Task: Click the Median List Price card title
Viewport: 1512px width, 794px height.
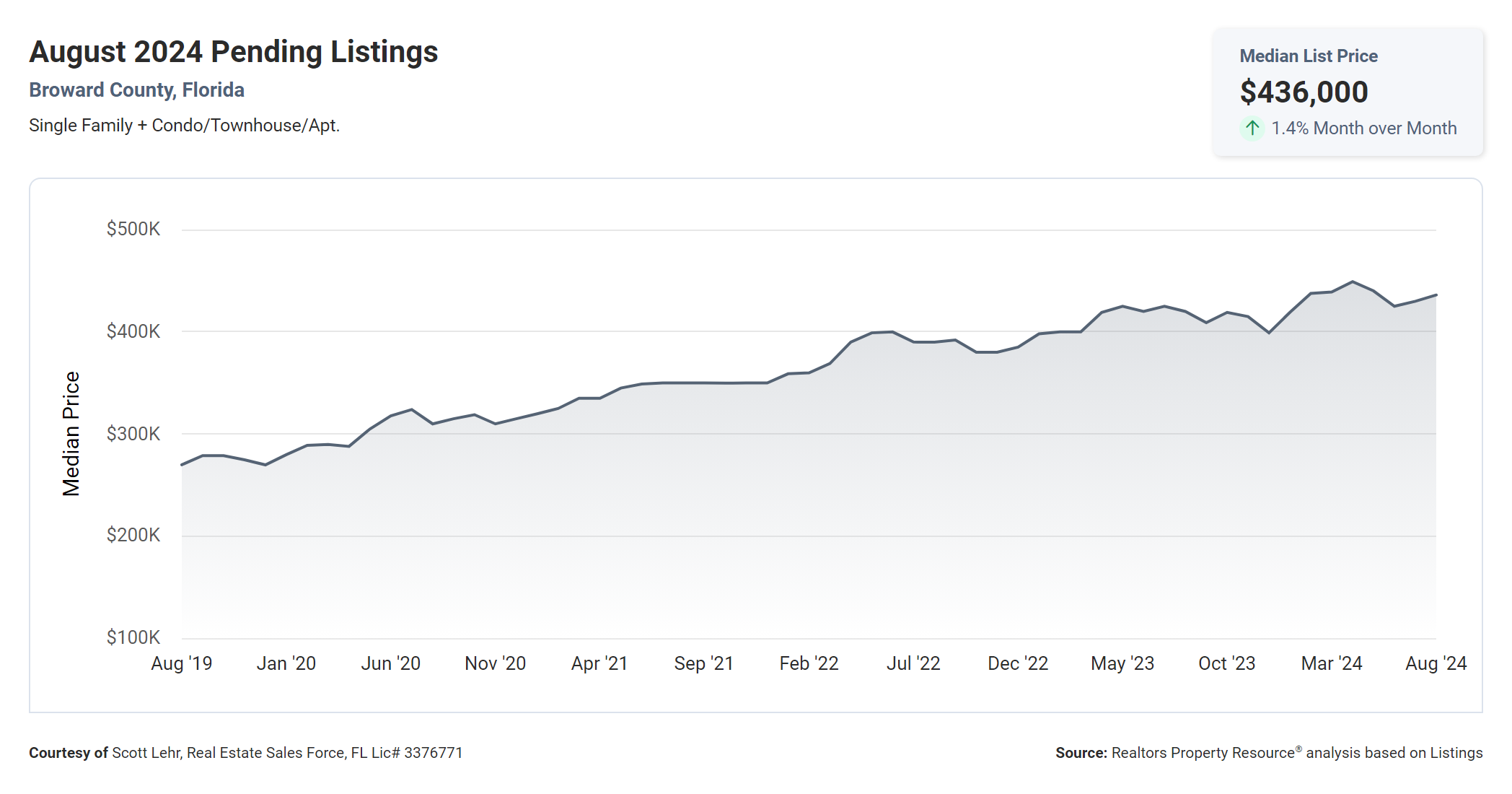Action: click(x=1308, y=56)
